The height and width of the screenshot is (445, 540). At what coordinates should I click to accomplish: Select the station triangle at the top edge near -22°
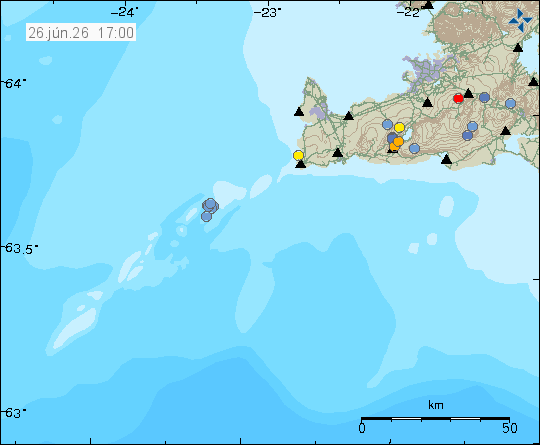click(x=428, y=4)
